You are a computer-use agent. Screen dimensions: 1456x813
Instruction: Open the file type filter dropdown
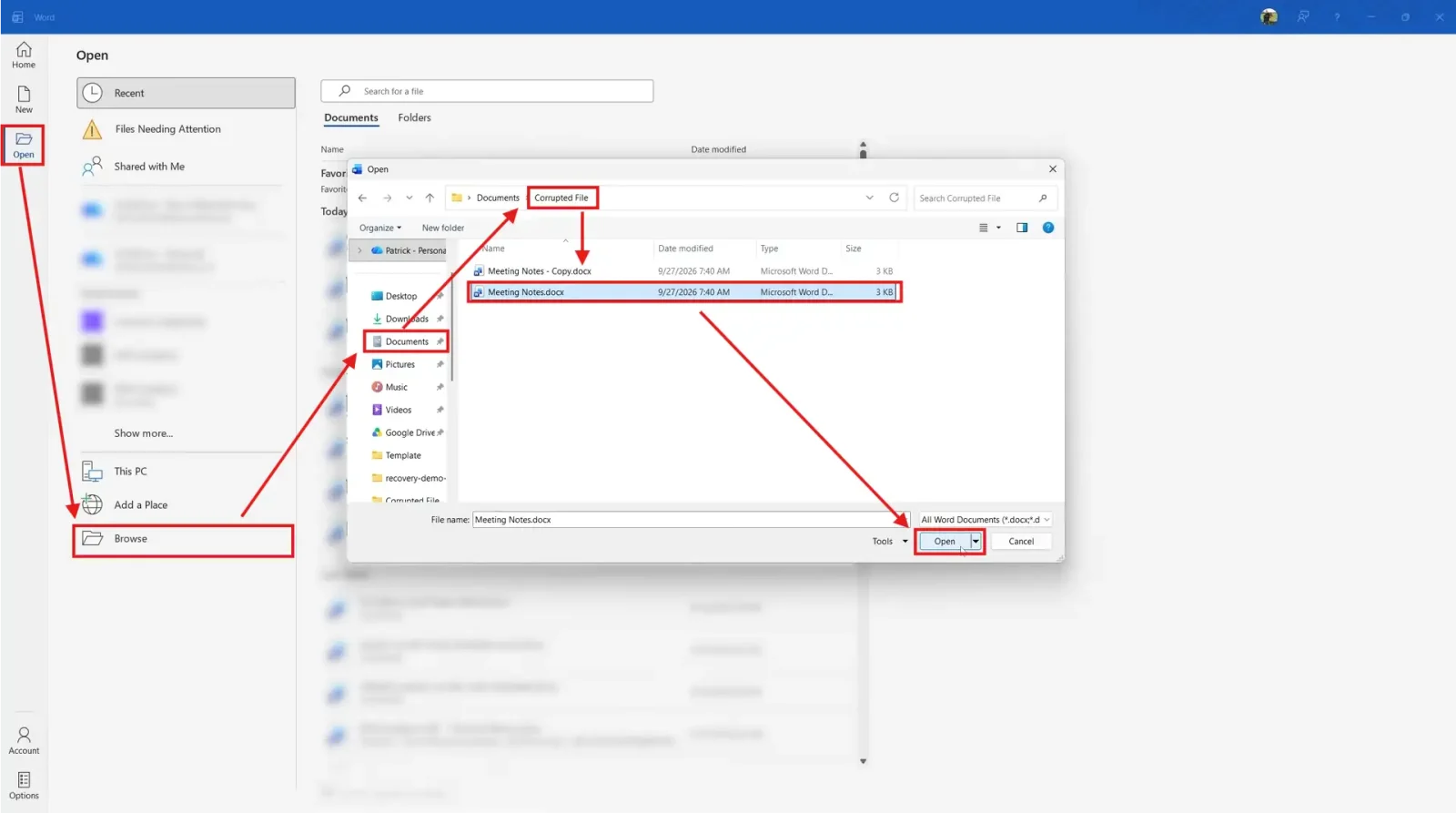point(985,520)
